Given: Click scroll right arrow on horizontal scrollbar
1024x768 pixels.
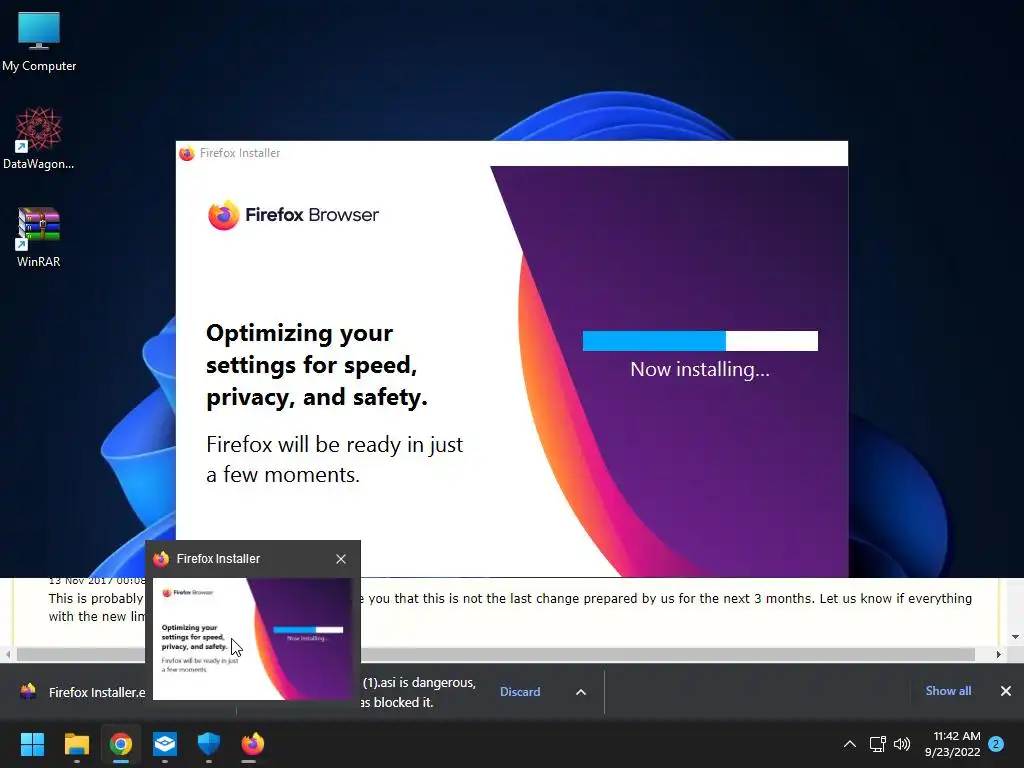Looking at the screenshot, I should [x=999, y=654].
